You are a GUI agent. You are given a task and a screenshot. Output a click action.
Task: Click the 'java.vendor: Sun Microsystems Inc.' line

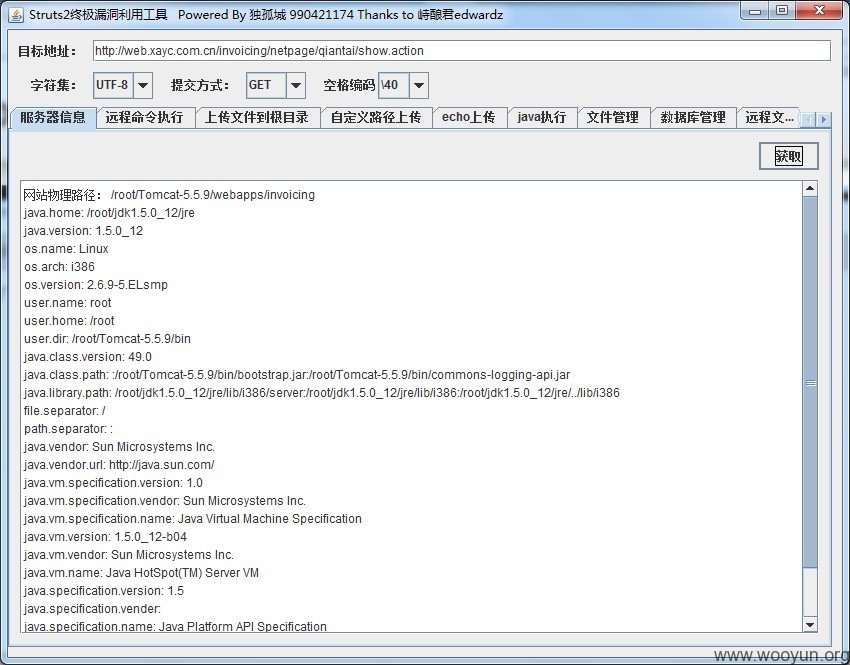(119, 447)
